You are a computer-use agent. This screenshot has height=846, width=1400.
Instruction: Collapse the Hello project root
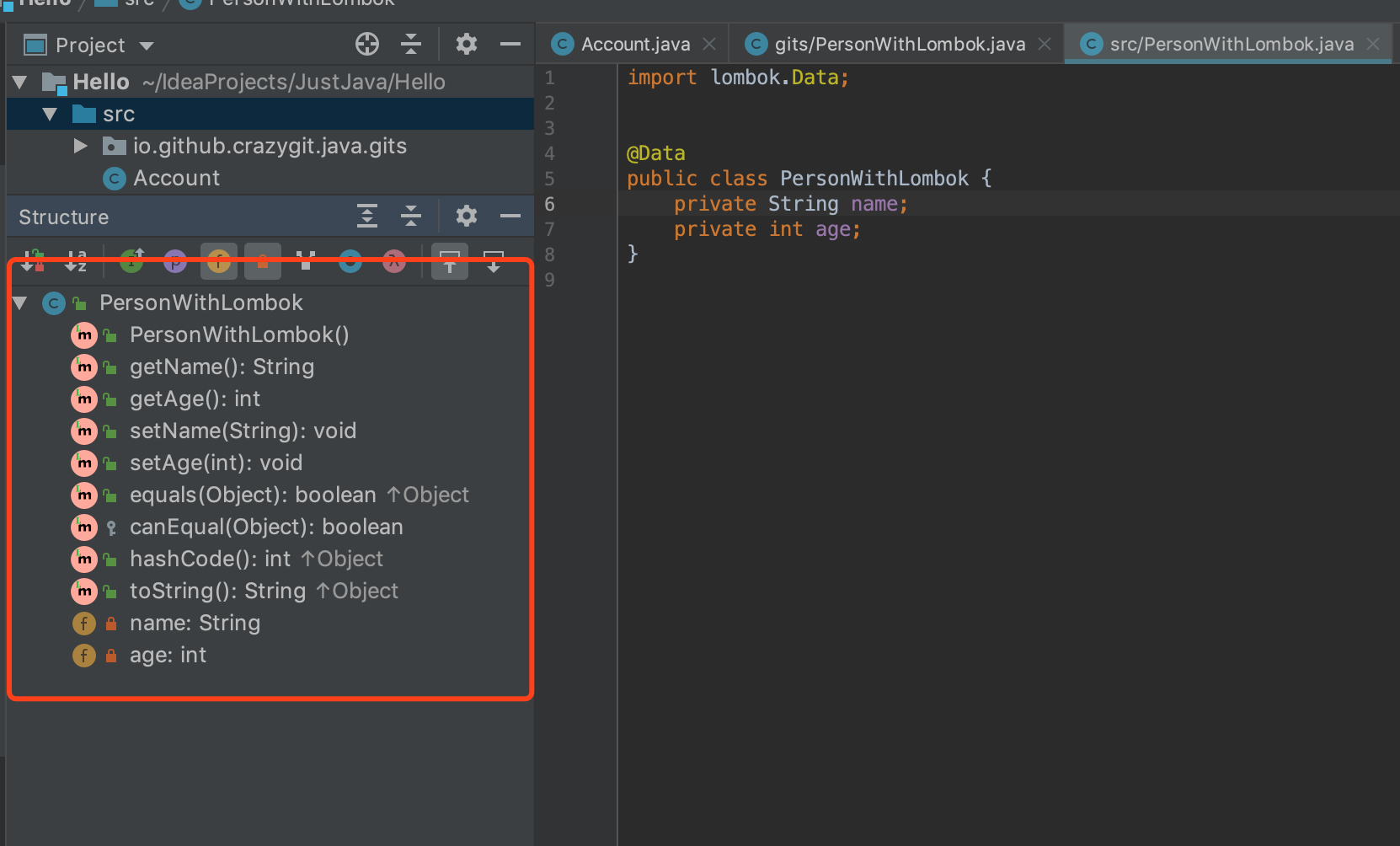coord(20,83)
